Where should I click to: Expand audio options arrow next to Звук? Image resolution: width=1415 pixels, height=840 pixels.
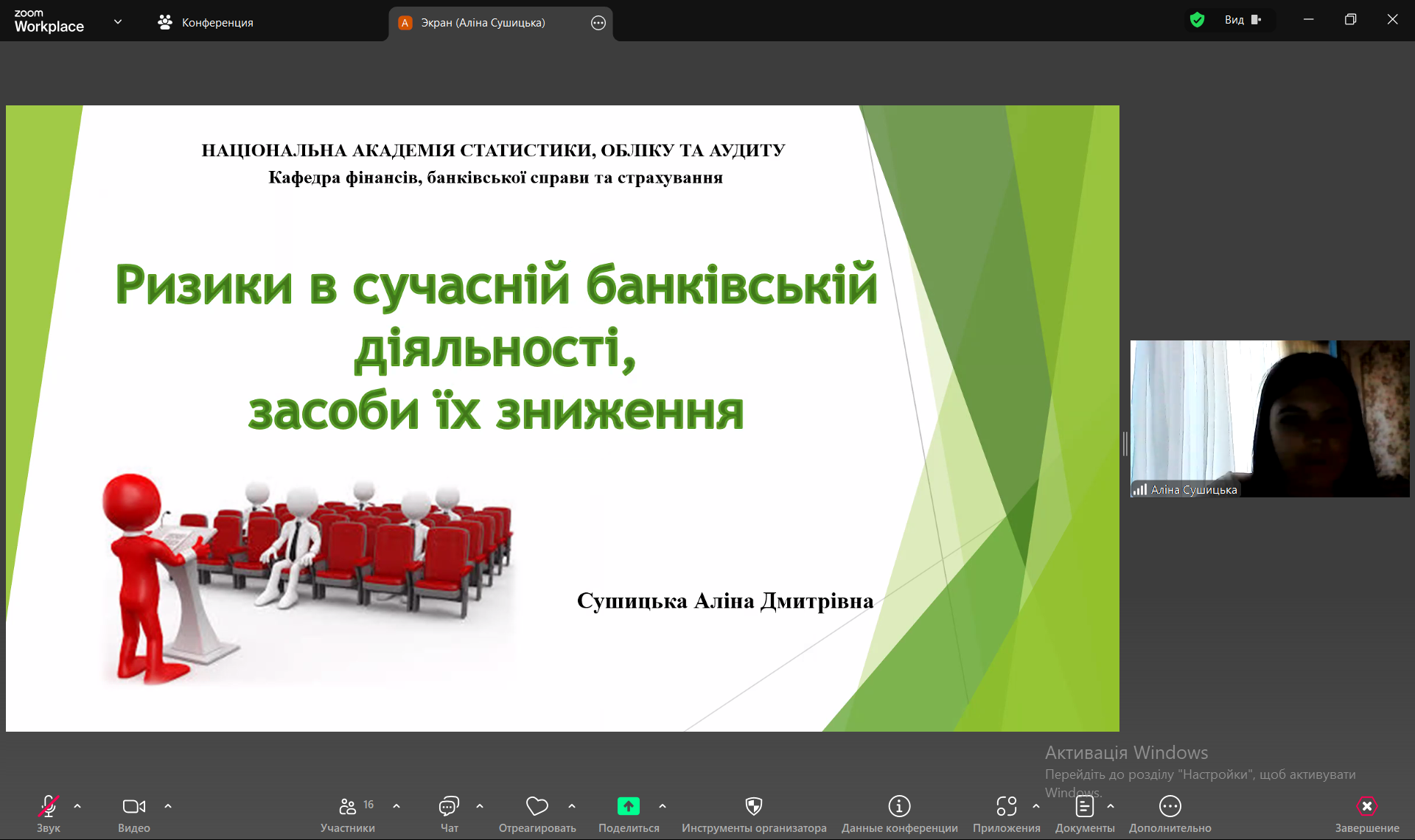click(x=77, y=806)
